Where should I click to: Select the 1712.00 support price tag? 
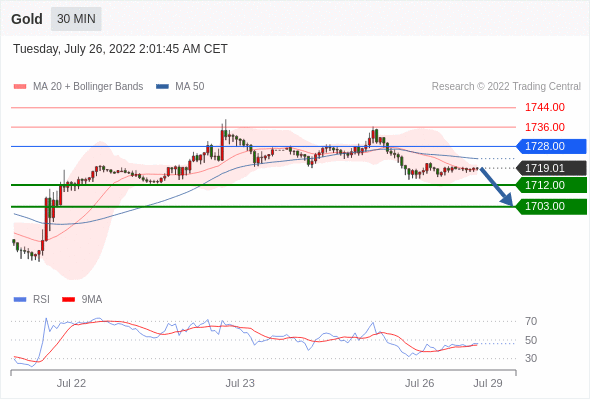click(551, 185)
